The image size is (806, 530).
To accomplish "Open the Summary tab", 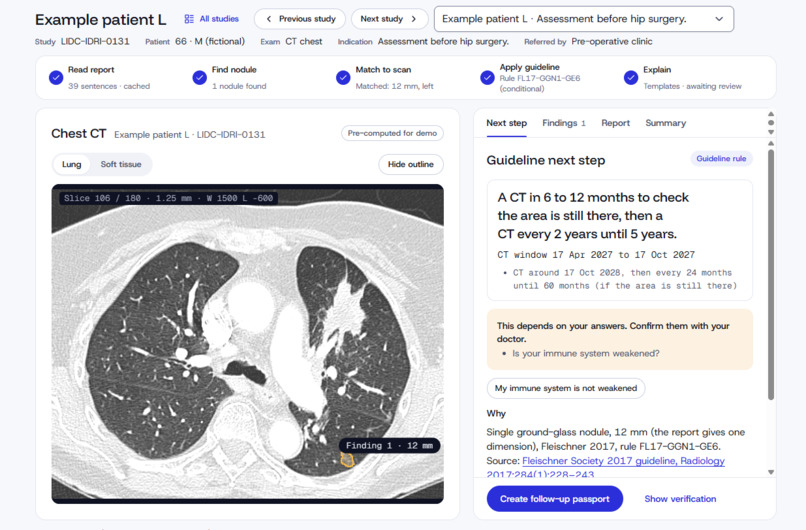I will click(x=665, y=123).
